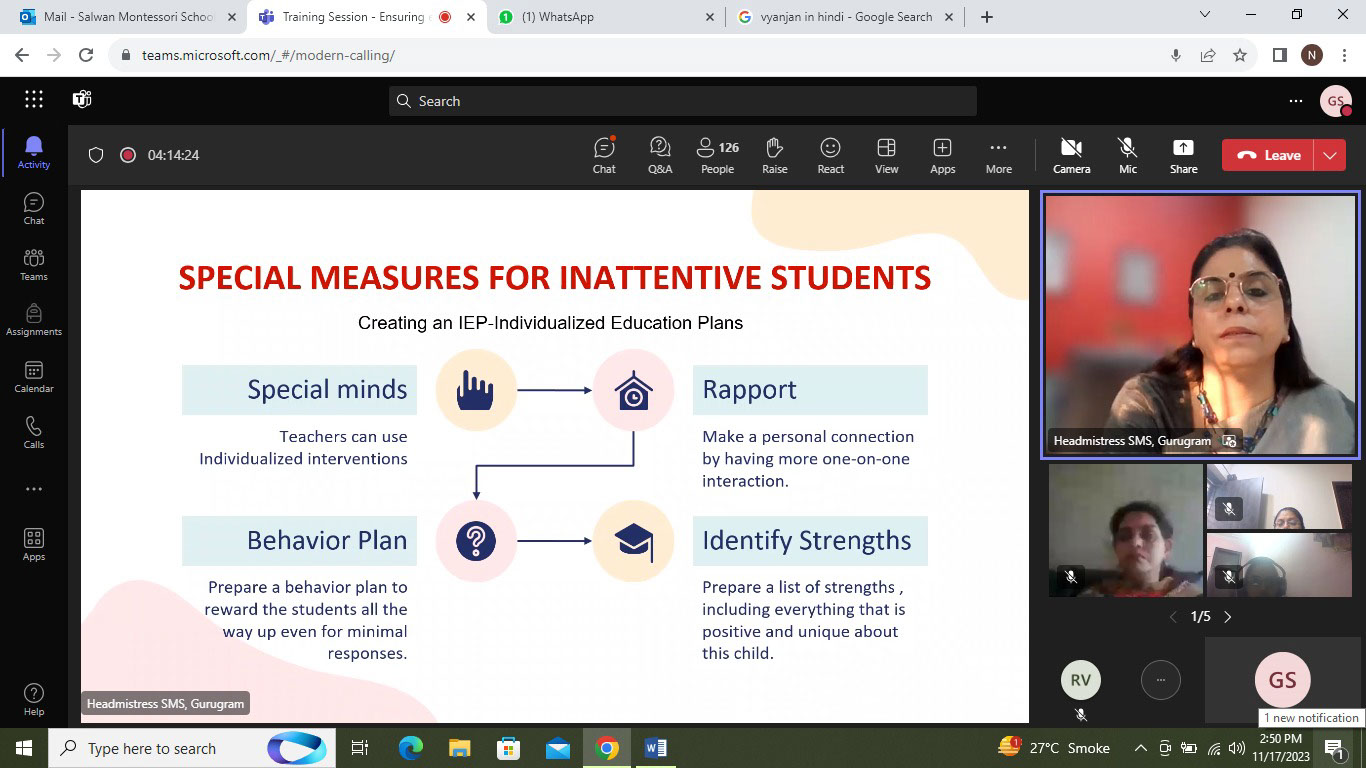Open the React emoji options
Screen dimensions: 1366x768
click(x=830, y=155)
